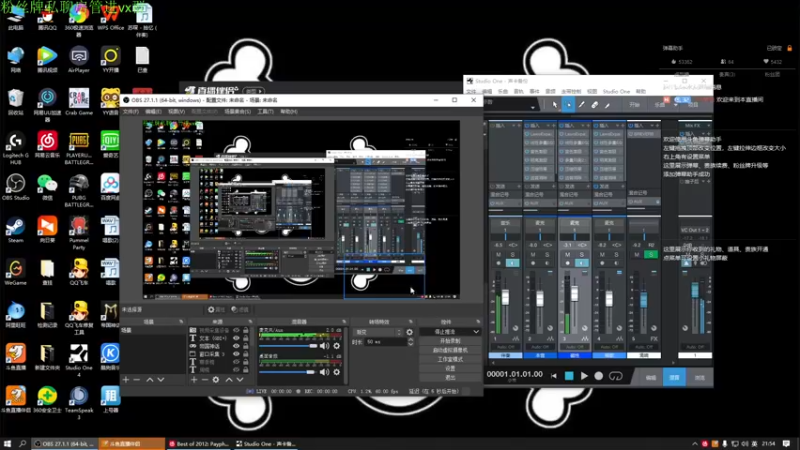Open Mic/Aux audio settings gear in OBS
Image resolution: width=800 pixels, height=450 pixels.
pos(337,346)
